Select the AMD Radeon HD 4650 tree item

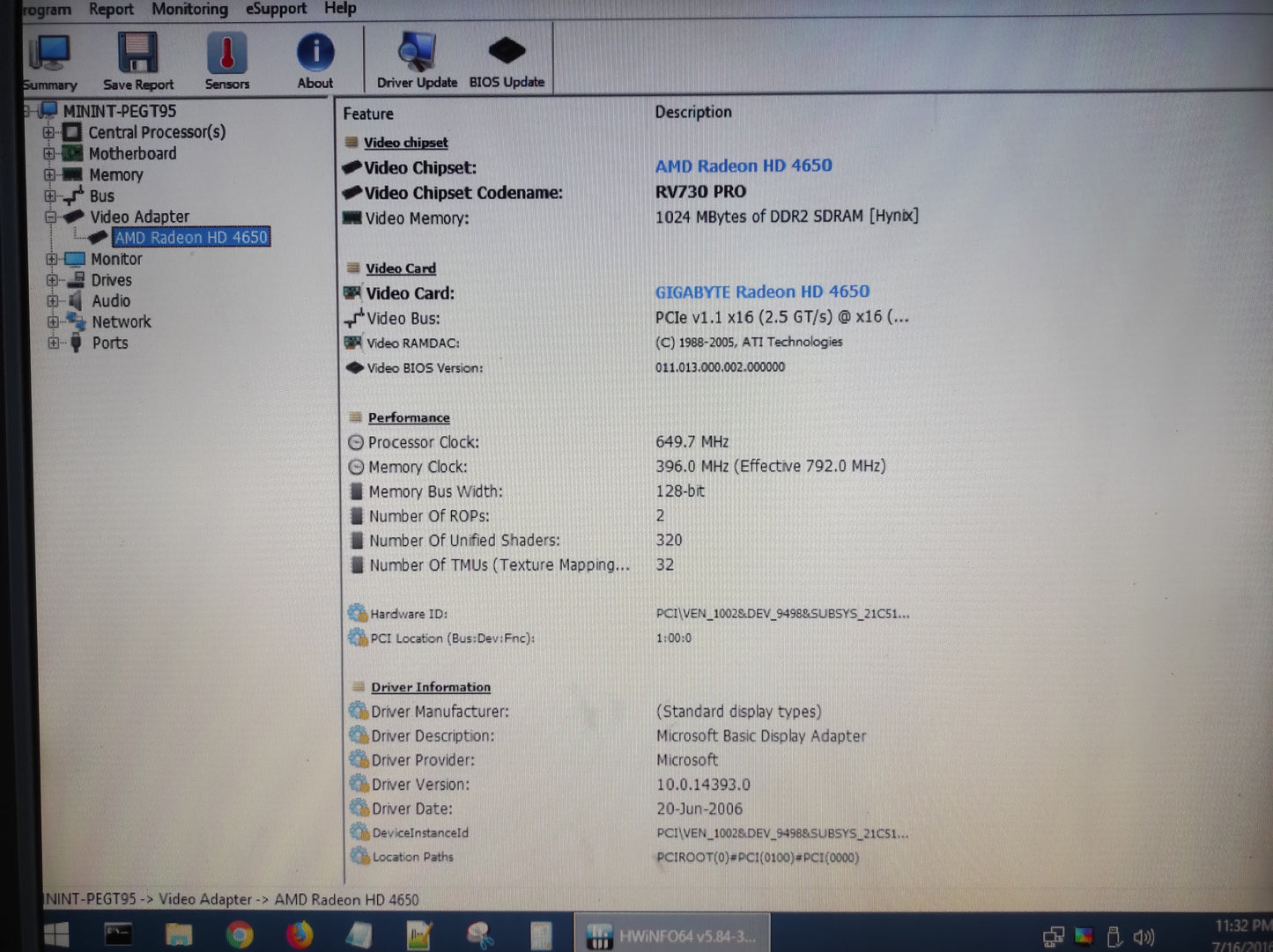pyautogui.click(x=191, y=237)
